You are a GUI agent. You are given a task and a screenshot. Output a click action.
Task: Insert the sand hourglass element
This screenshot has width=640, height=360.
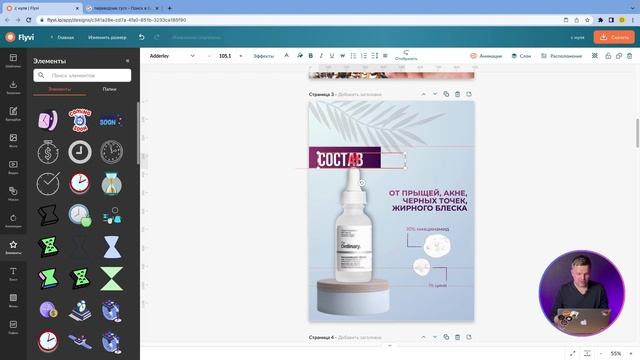[111, 184]
